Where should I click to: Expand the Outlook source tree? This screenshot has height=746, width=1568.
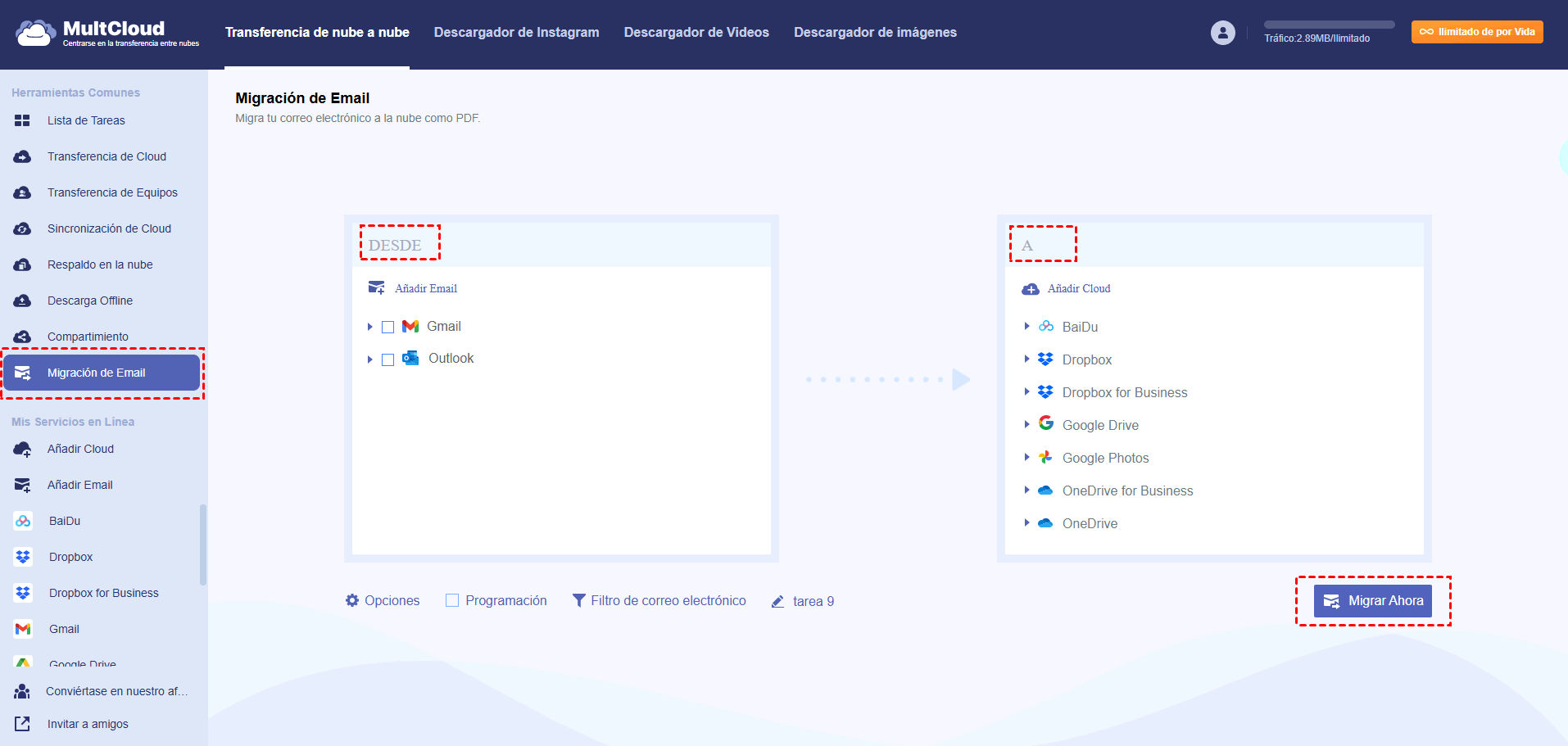point(370,359)
